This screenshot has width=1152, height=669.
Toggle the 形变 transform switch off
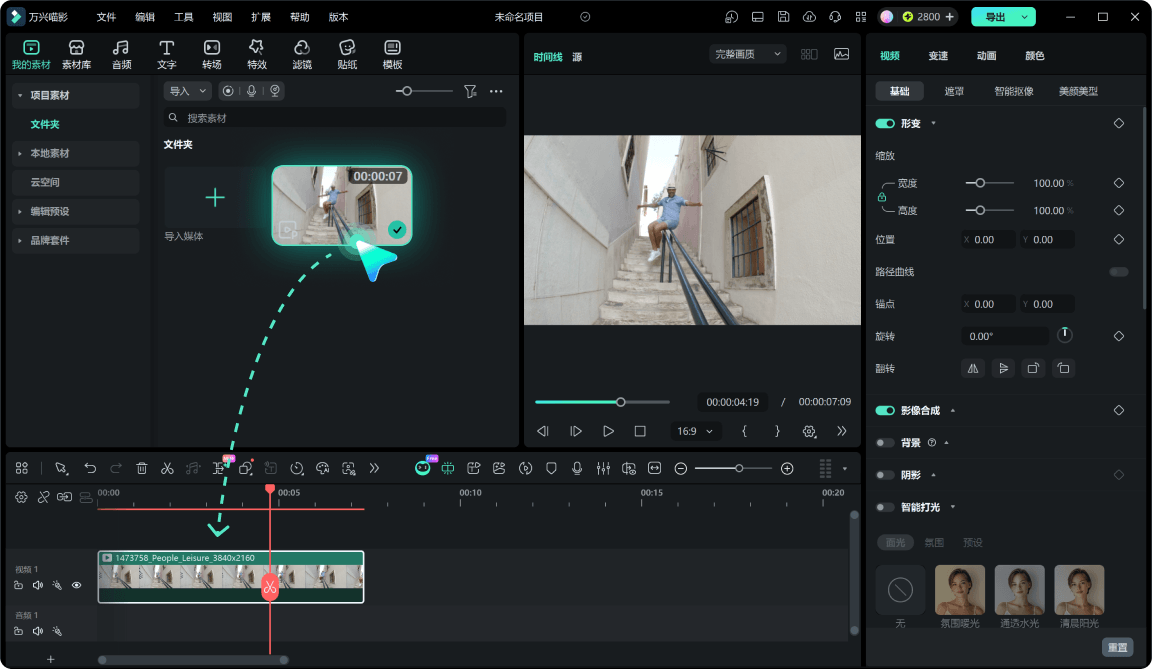click(885, 123)
